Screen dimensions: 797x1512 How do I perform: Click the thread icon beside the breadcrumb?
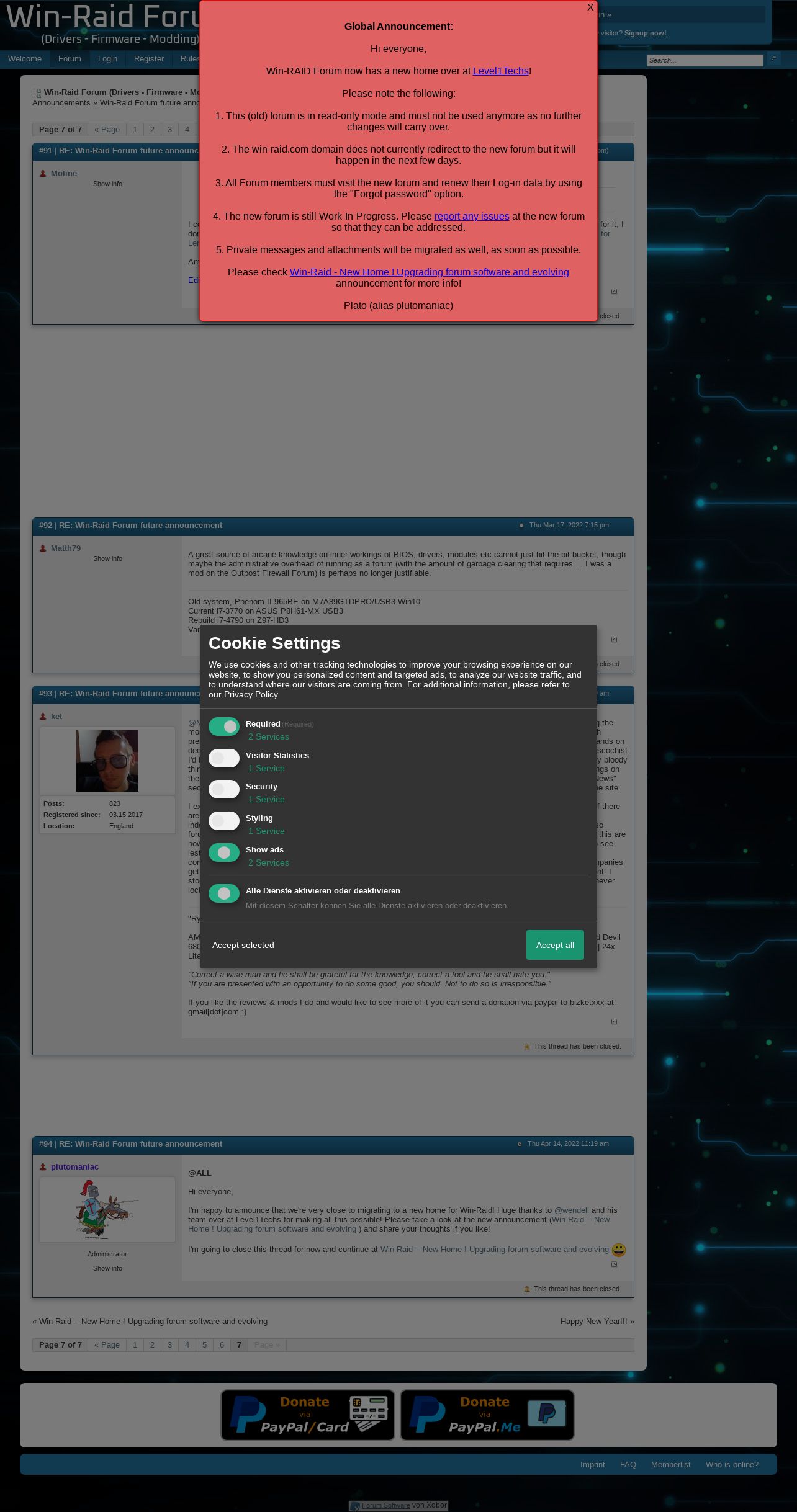(x=37, y=92)
